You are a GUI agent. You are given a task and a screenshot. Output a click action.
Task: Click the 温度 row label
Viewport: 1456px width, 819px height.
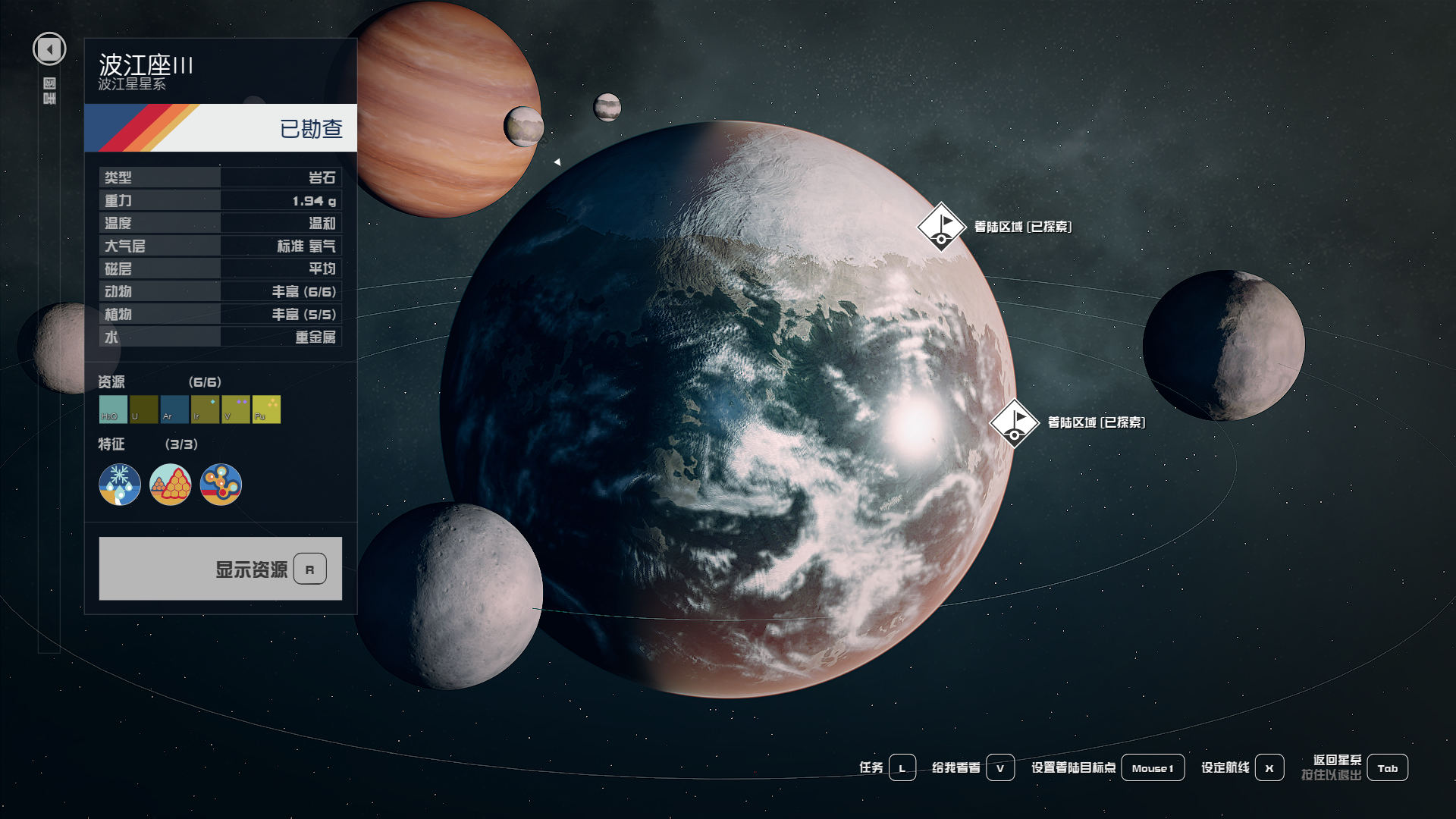click(118, 223)
